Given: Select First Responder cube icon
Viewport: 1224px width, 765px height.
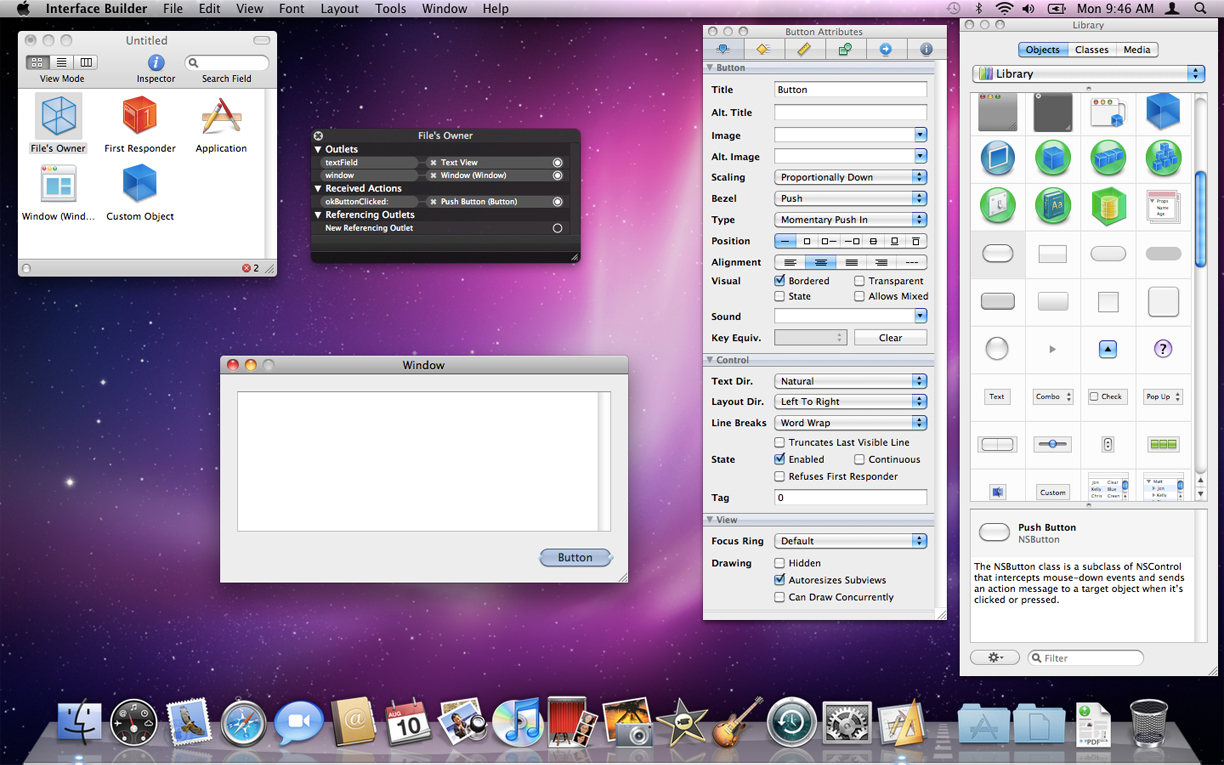Looking at the screenshot, I should pos(139,116).
